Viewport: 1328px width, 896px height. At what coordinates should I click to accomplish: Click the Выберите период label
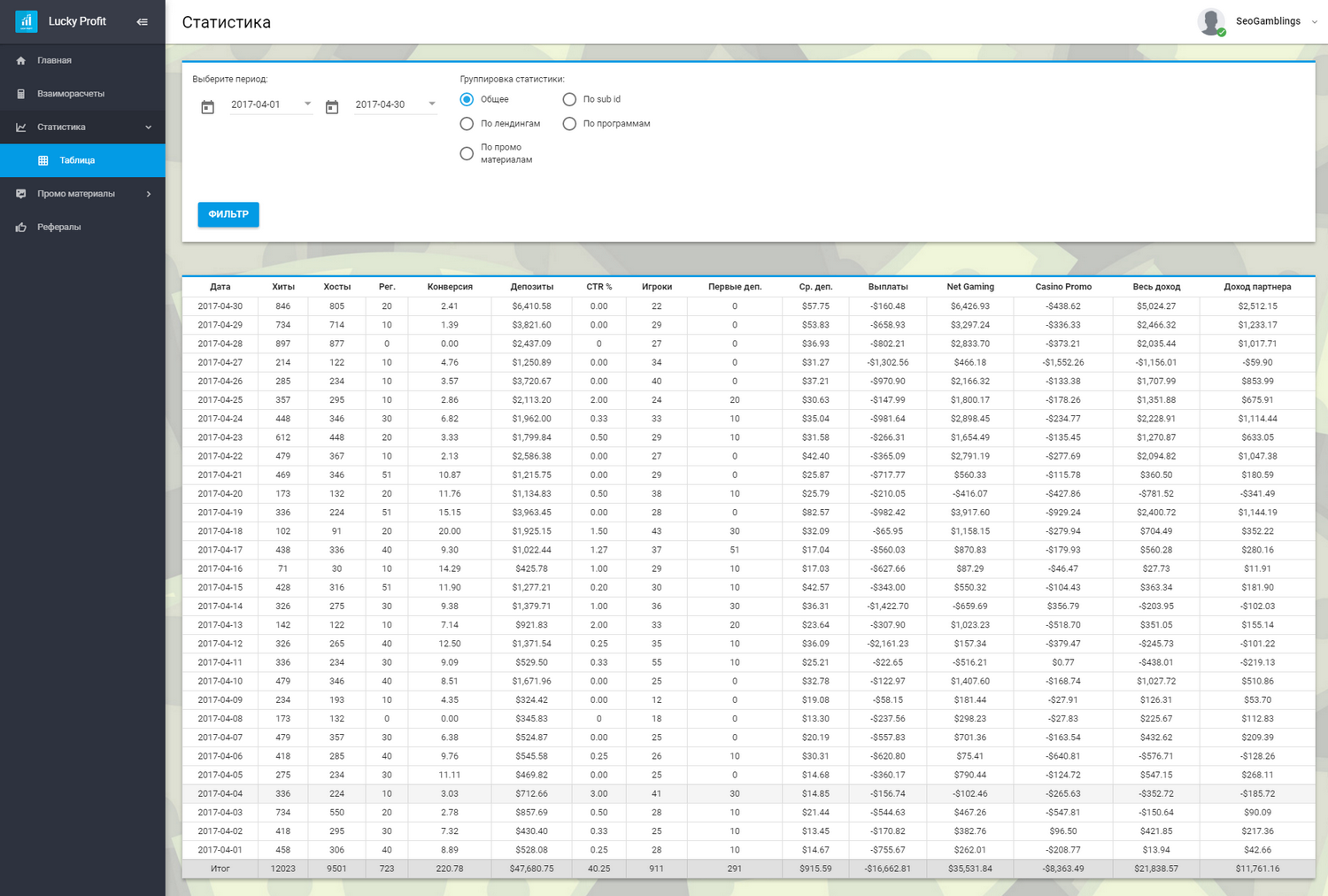pyautogui.click(x=230, y=79)
